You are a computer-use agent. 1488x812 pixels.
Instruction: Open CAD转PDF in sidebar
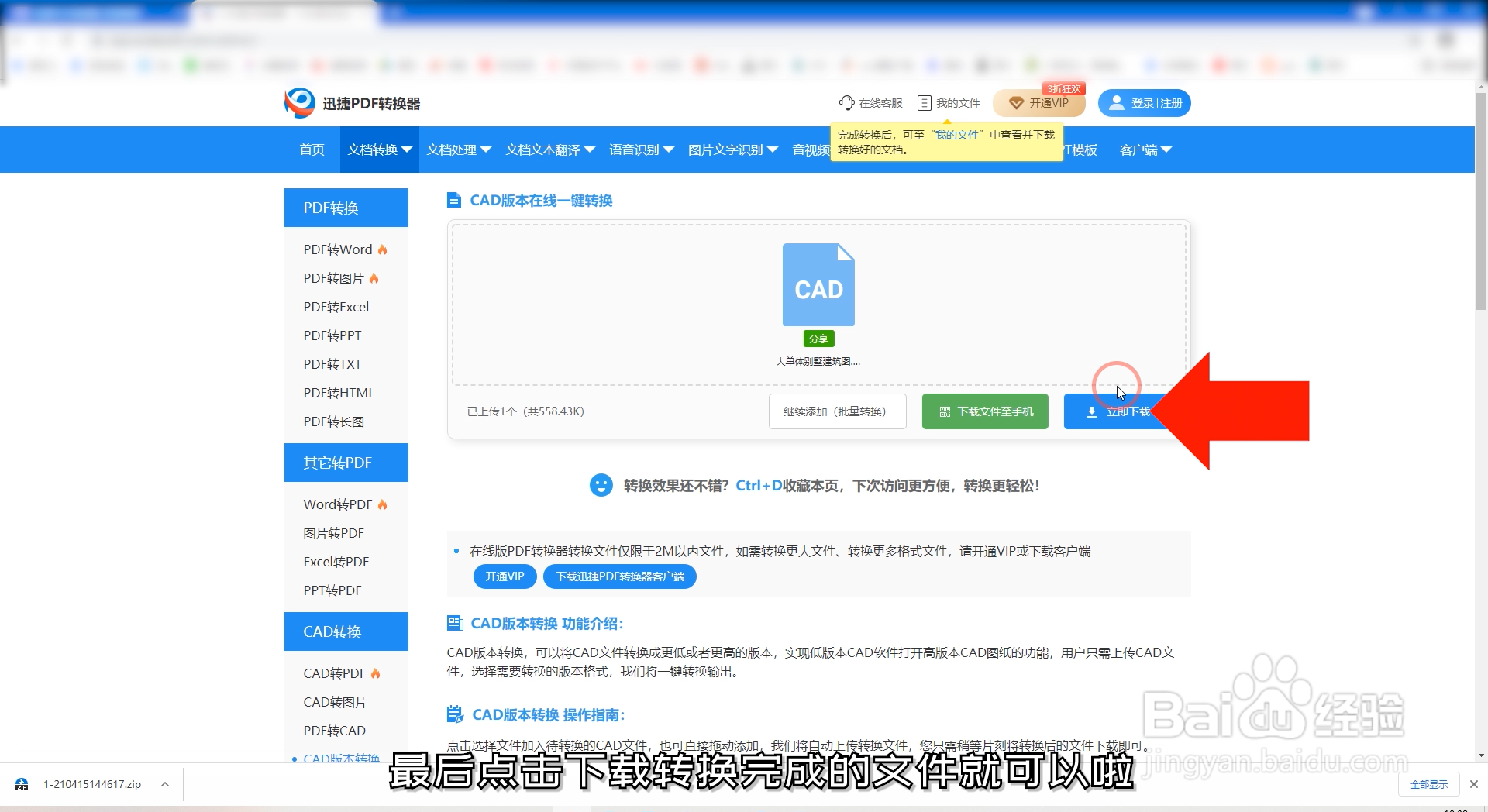334,673
